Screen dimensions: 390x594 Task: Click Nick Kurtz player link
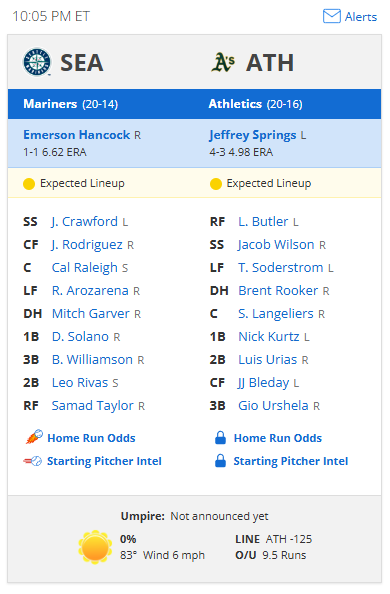[x=269, y=336]
